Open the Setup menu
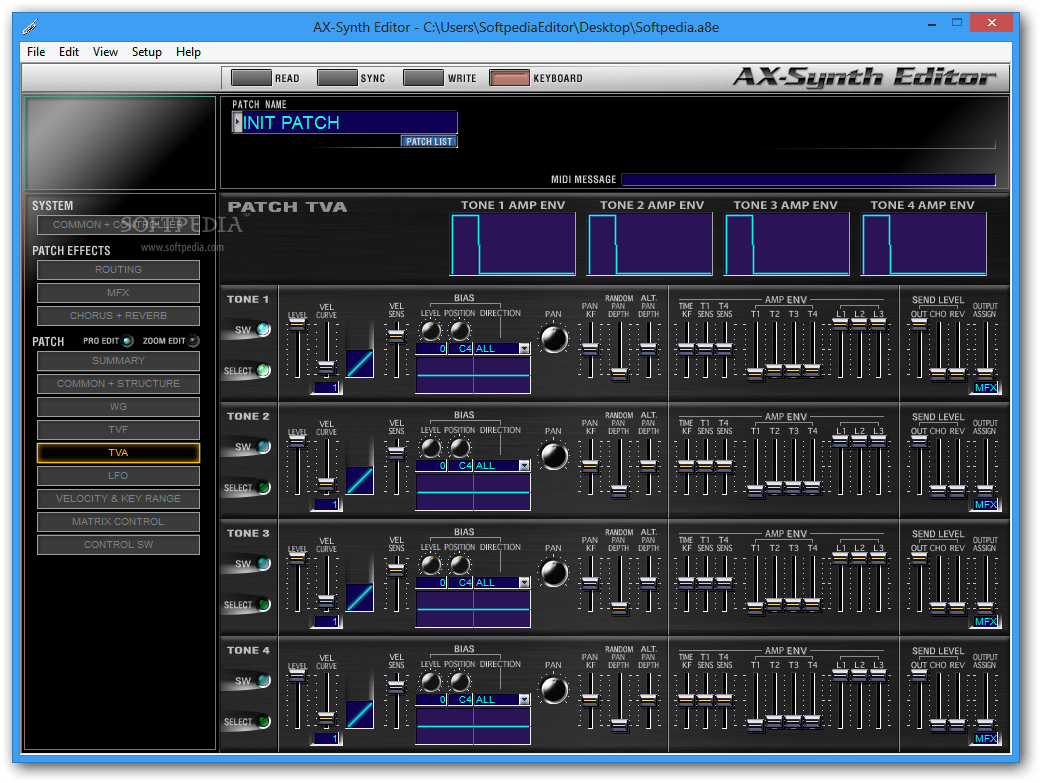The width and height of the screenshot is (1040, 783). [x=146, y=51]
